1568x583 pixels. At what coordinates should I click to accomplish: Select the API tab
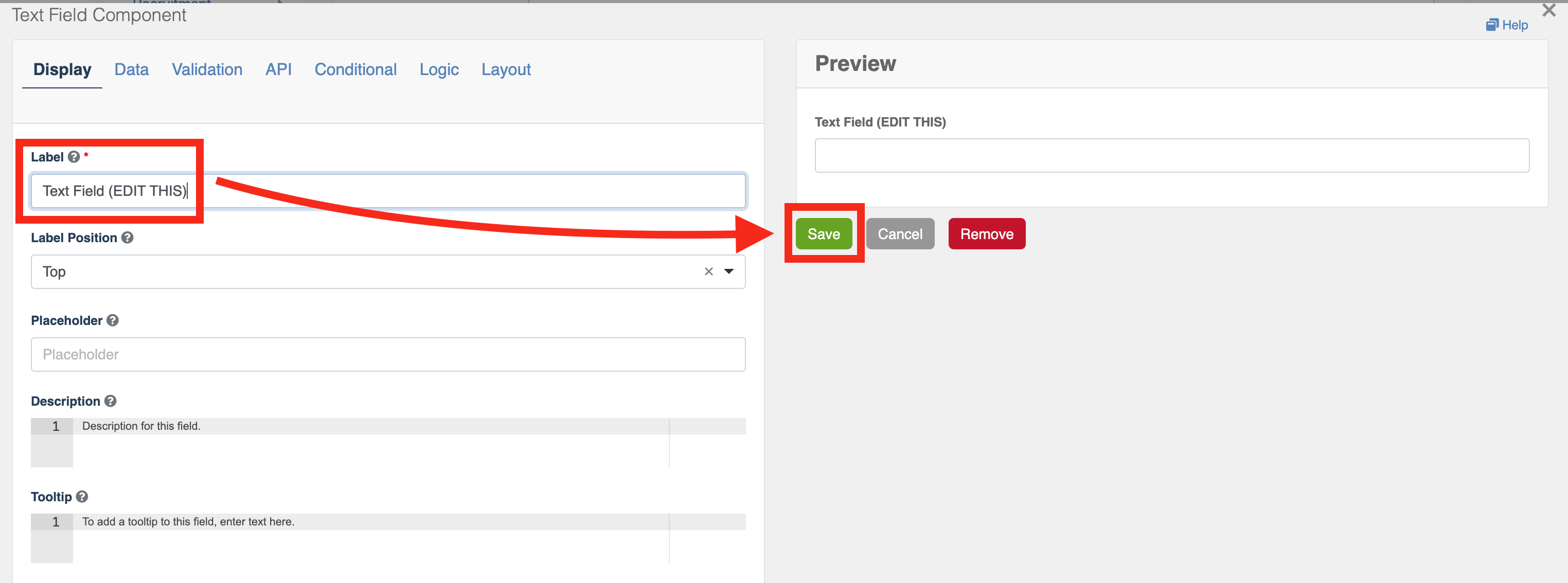(278, 70)
